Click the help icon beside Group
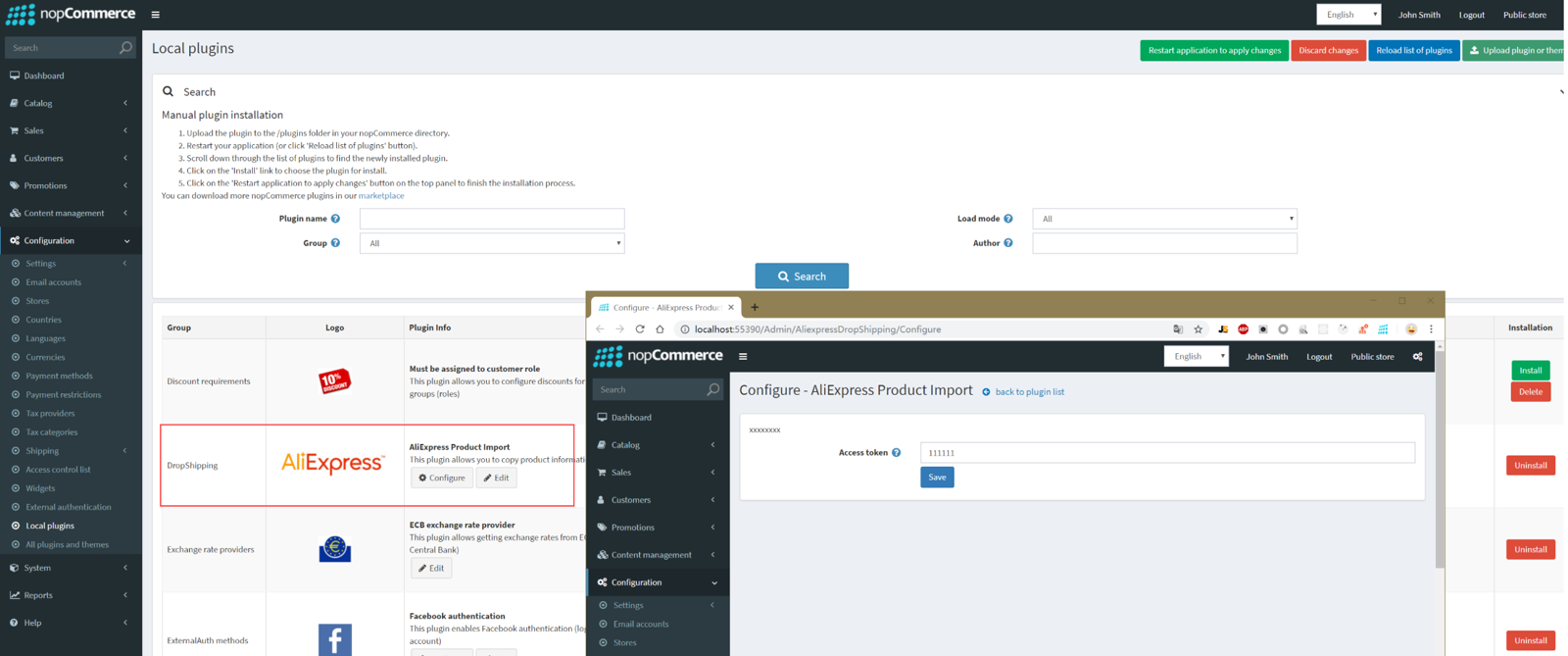This screenshot has height=656, width=1568. pyautogui.click(x=335, y=243)
